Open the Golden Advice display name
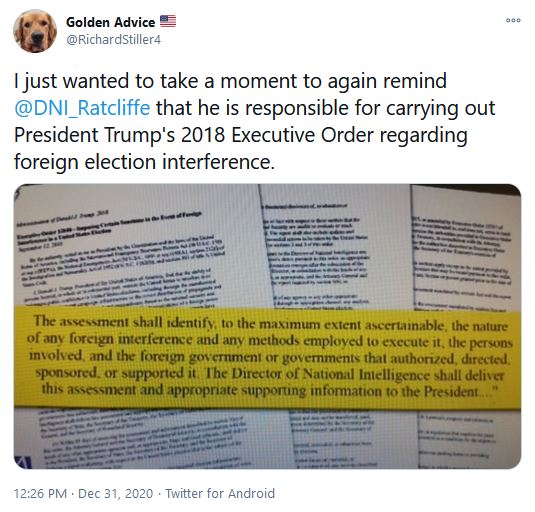535x512 pixels. point(110,22)
